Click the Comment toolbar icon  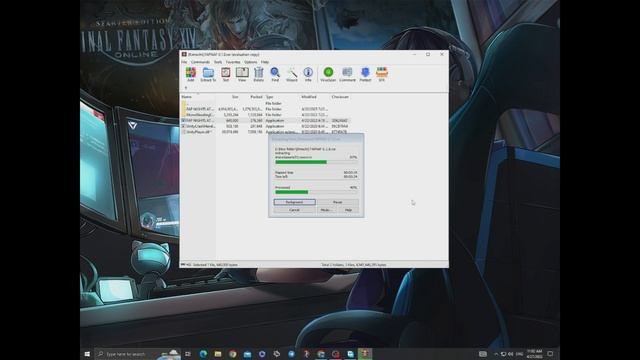click(347, 74)
